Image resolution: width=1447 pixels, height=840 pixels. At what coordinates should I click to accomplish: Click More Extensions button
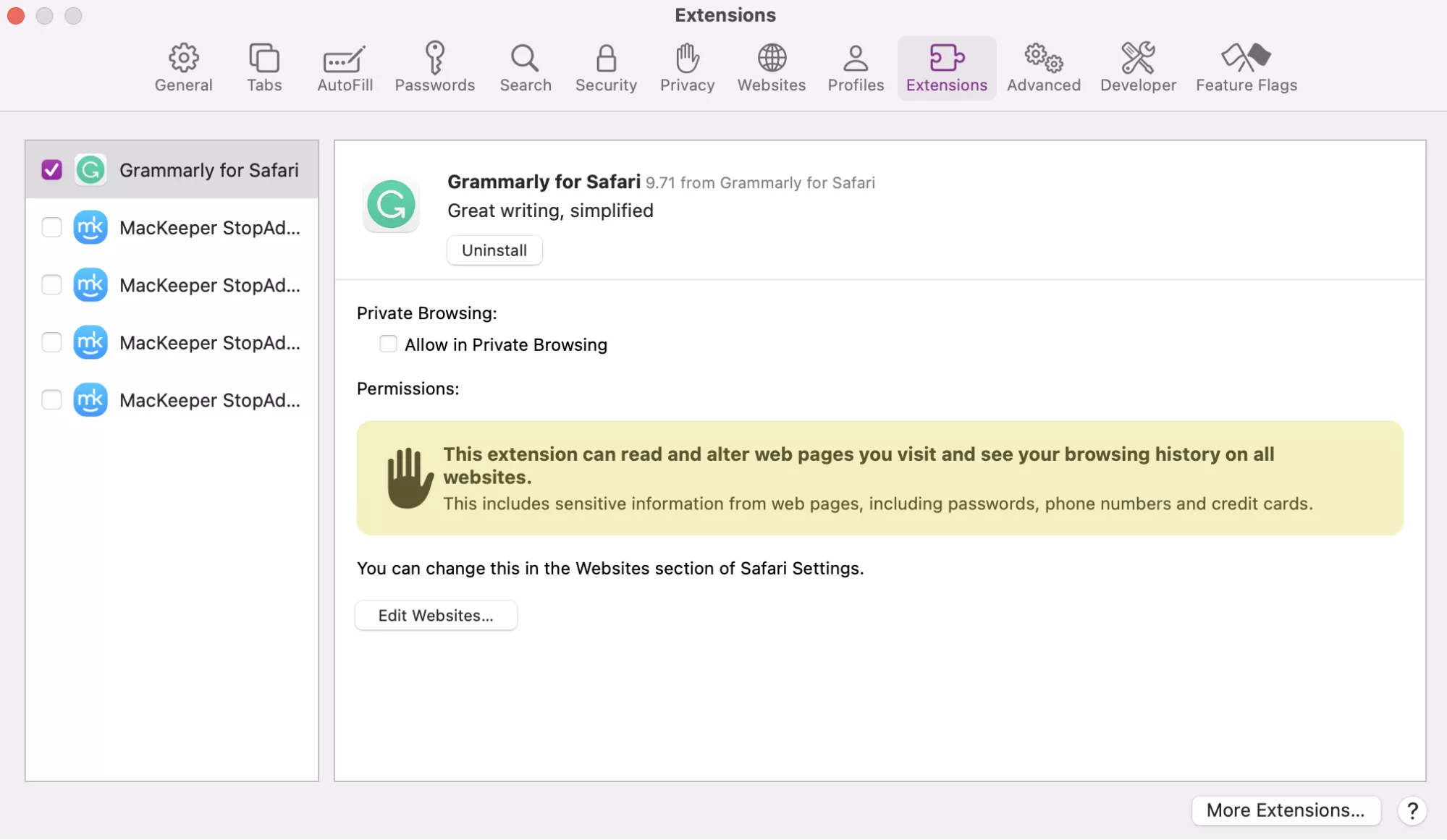(1286, 810)
